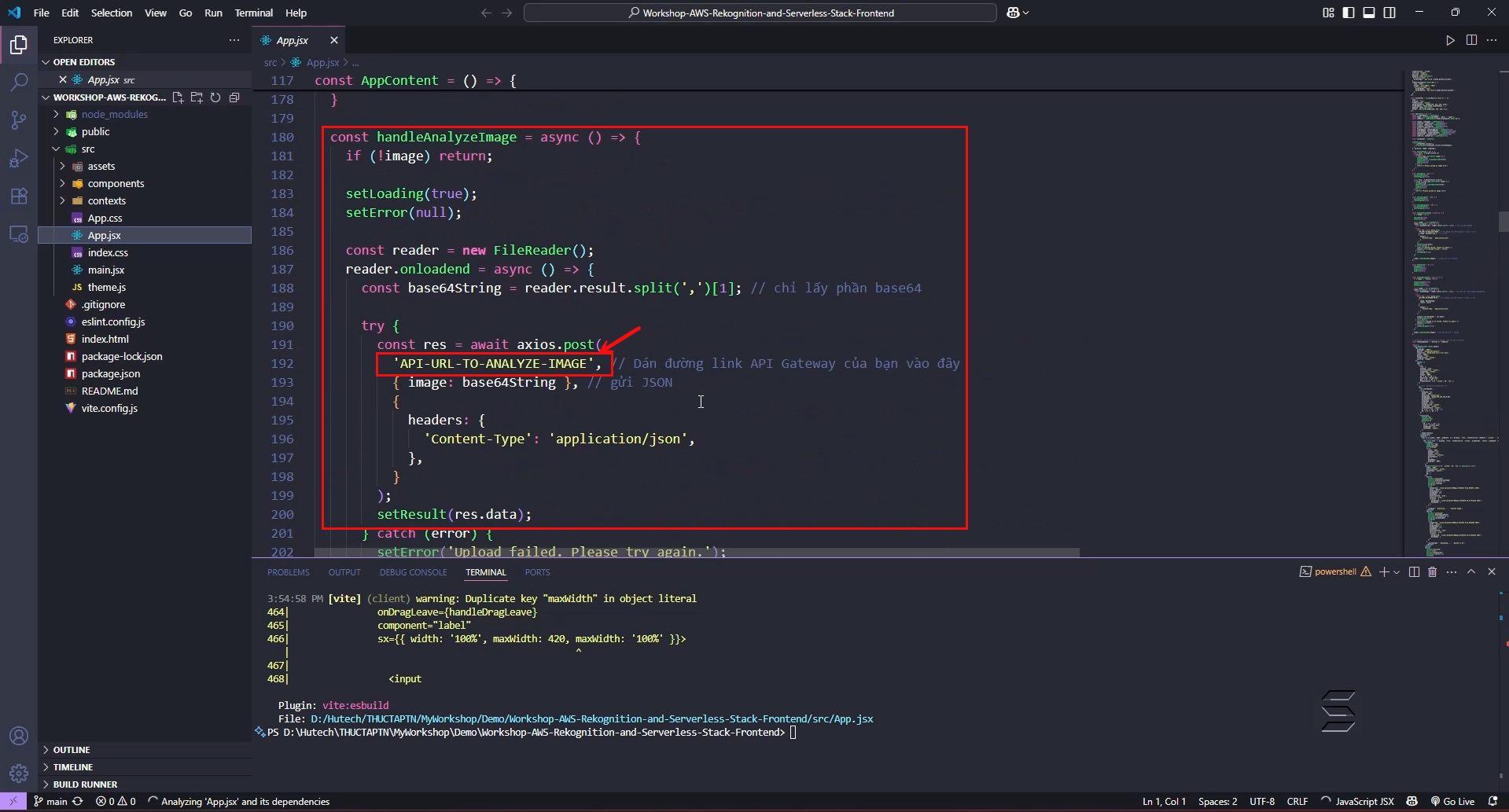Close the App.jsx editor tab
The image size is (1509, 812).
pos(333,40)
